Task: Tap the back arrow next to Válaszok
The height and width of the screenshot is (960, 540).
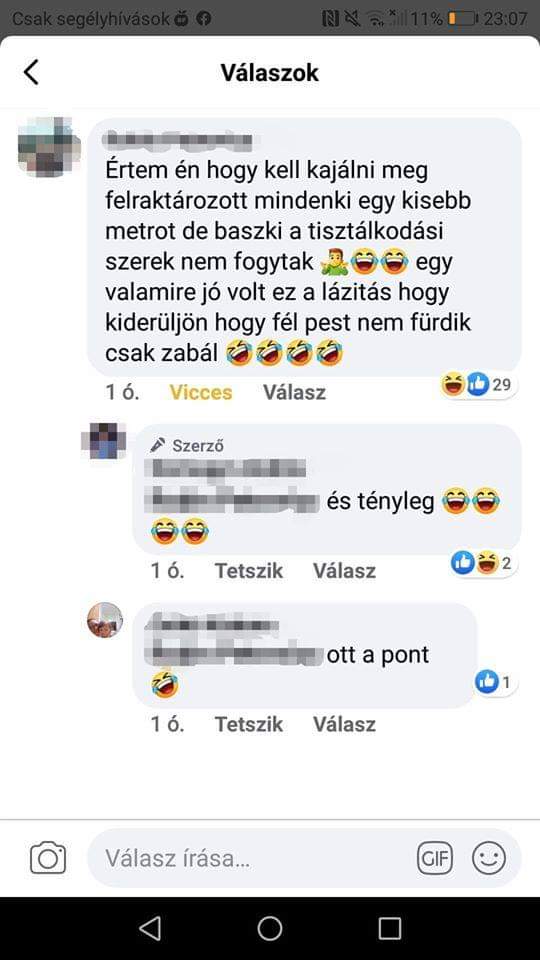Action: (x=31, y=72)
